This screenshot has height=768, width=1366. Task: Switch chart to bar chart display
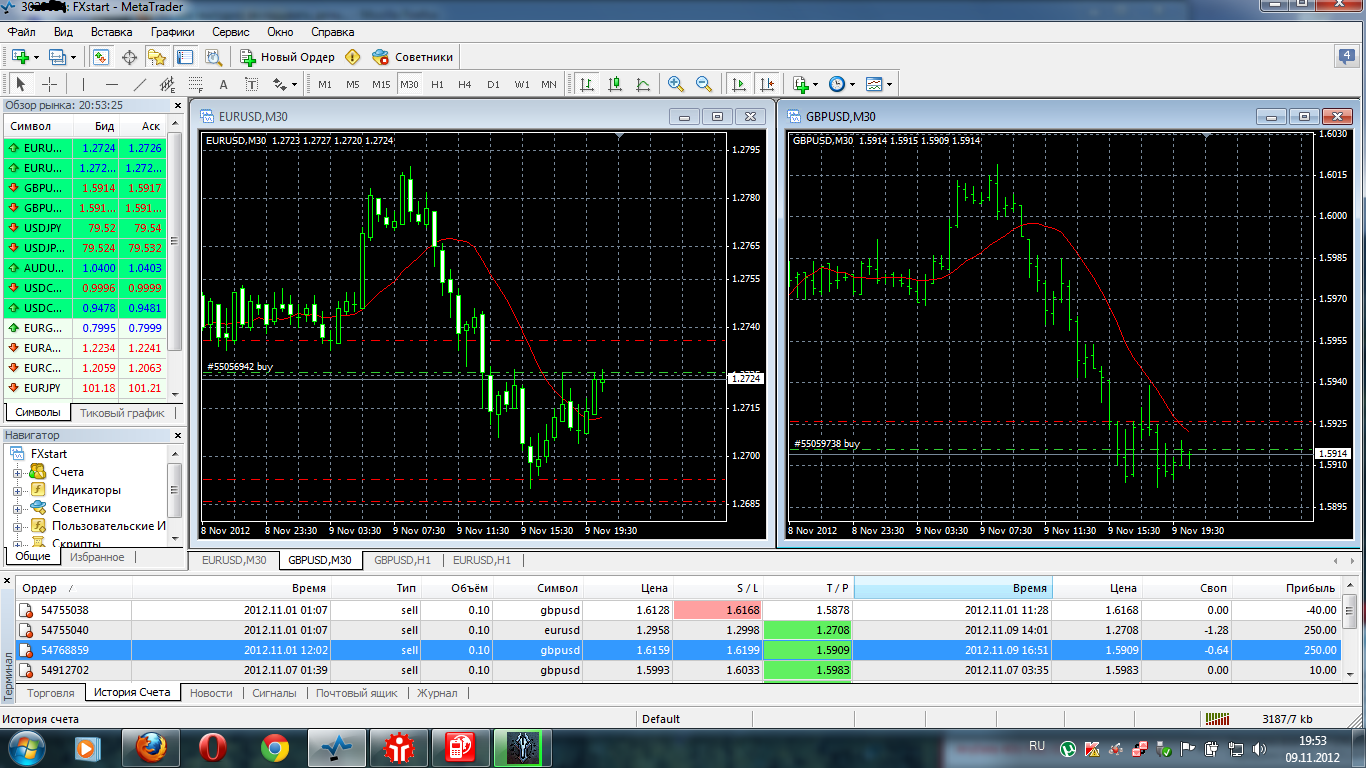587,84
